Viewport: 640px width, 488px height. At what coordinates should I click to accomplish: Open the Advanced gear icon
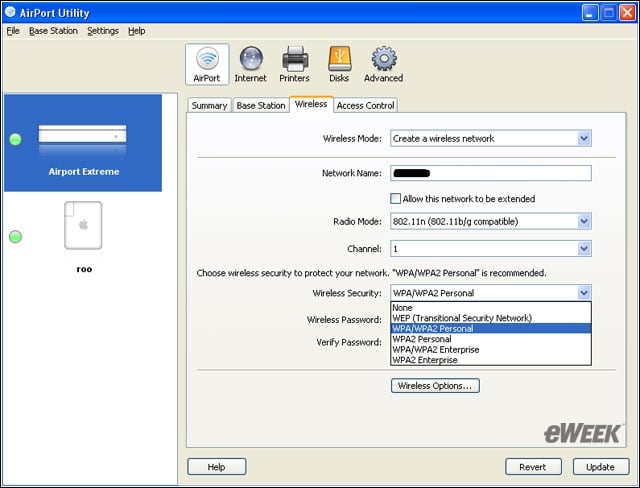[x=384, y=64]
